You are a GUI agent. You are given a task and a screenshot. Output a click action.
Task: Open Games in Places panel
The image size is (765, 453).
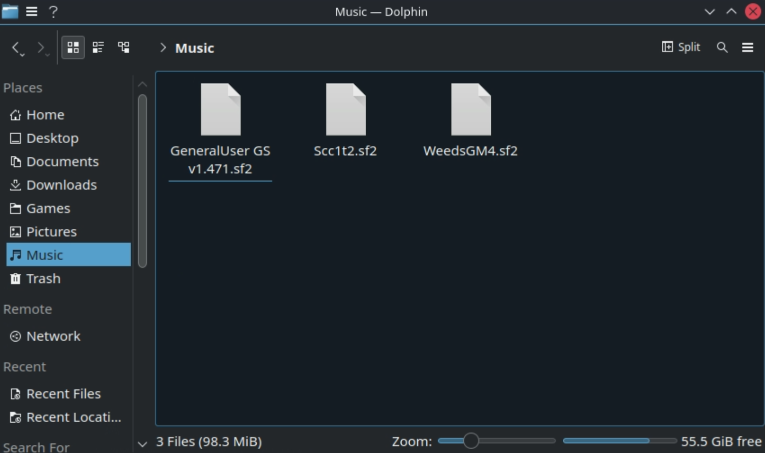point(68,208)
